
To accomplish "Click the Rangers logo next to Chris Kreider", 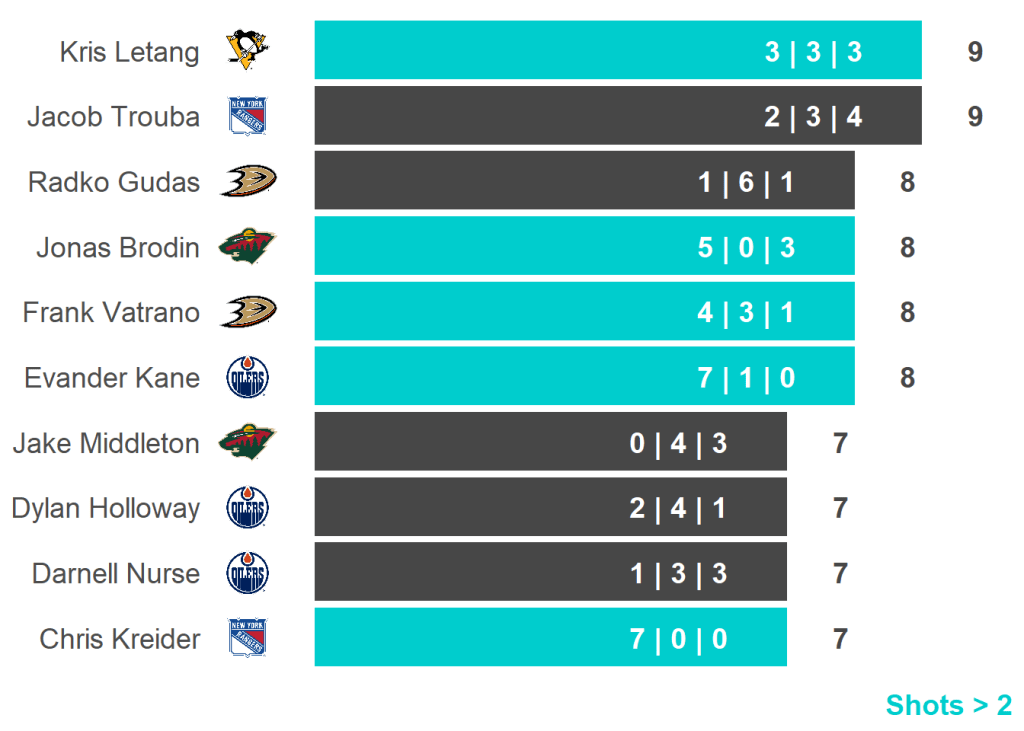I will [x=247, y=638].
